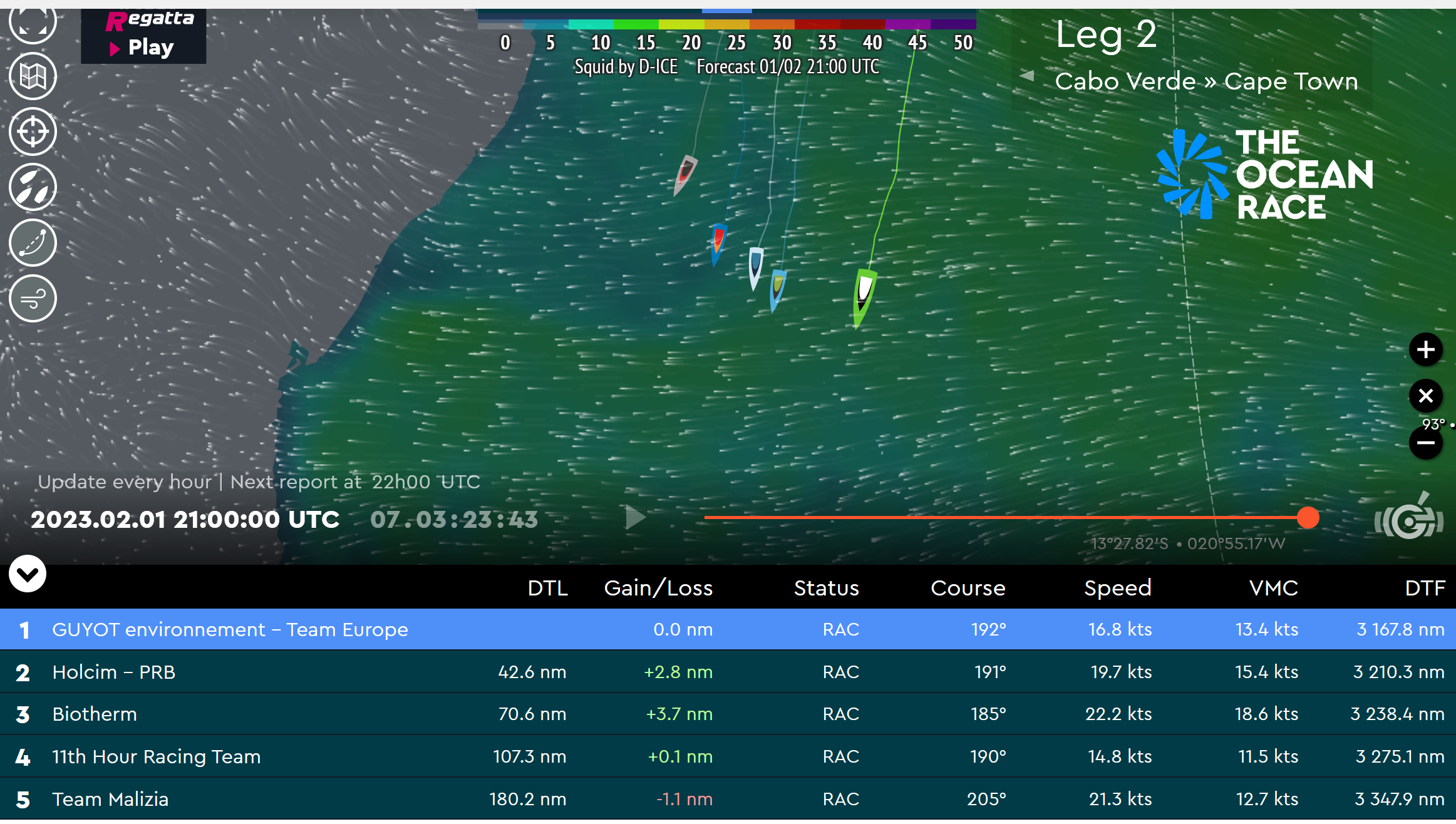Screen dimensions: 1456x824
Task: Zoom in with plus button
Action: pos(1426,349)
